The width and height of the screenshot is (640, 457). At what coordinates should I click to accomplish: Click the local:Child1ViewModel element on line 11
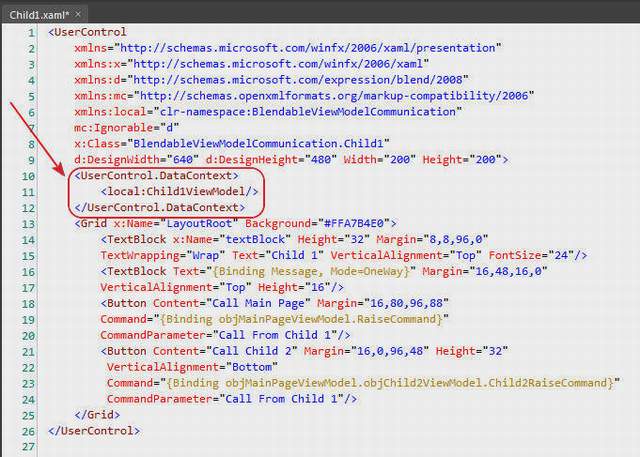(x=179, y=191)
